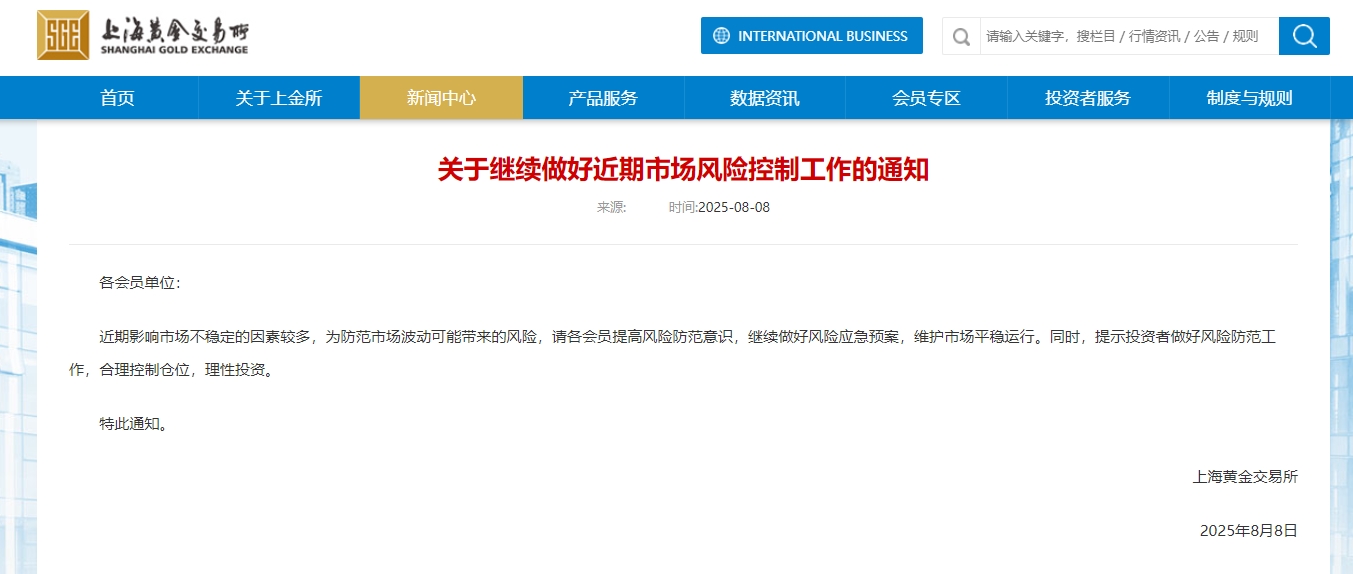This screenshot has width=1353, height=574.
Task: Open the 数据资讯 menu
Action: tap(765, 98)
